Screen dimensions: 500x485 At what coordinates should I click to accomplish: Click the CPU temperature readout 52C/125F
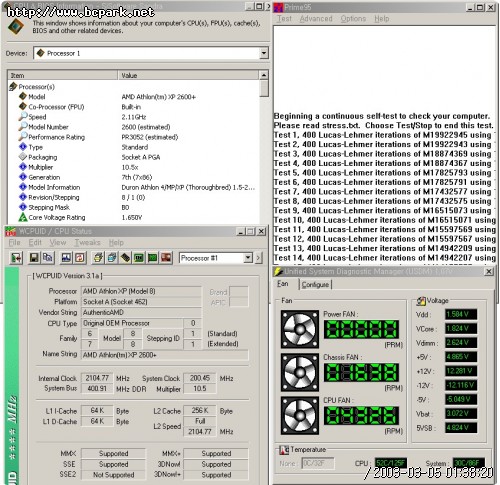pyautogui.click(x=391, y=463)
